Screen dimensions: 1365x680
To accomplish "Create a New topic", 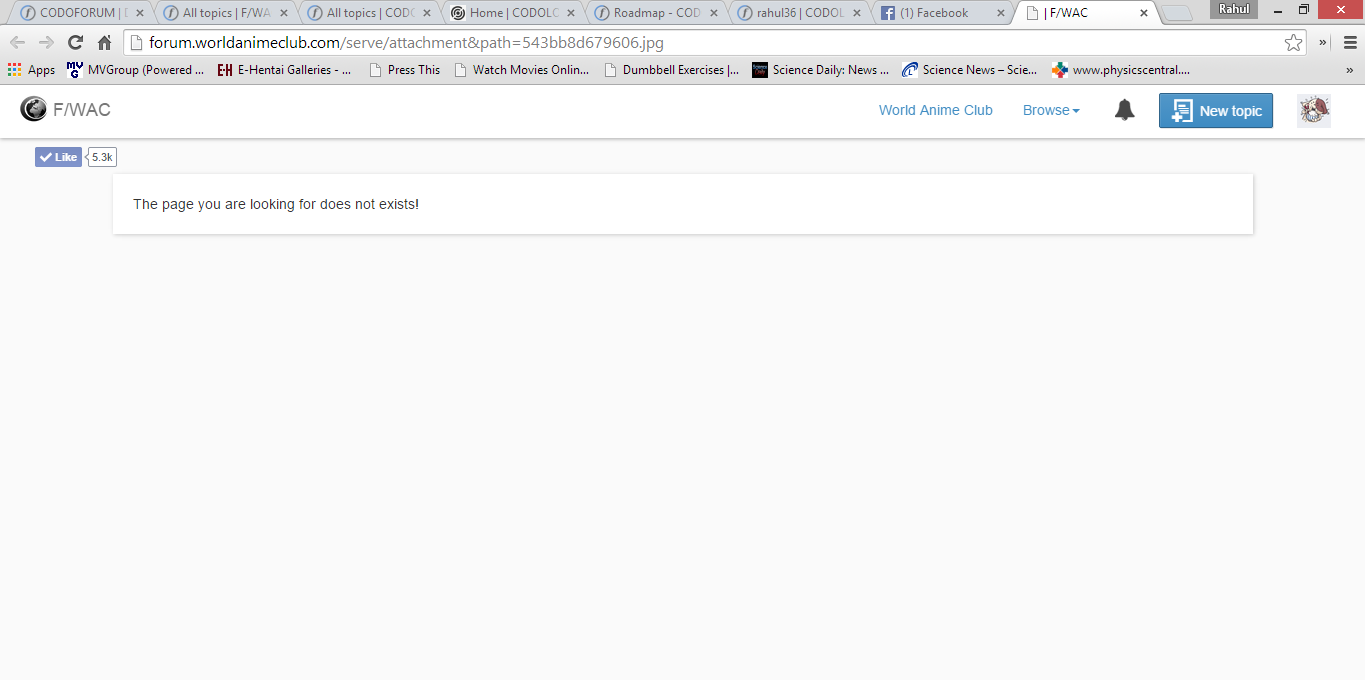I will 1216,111.
